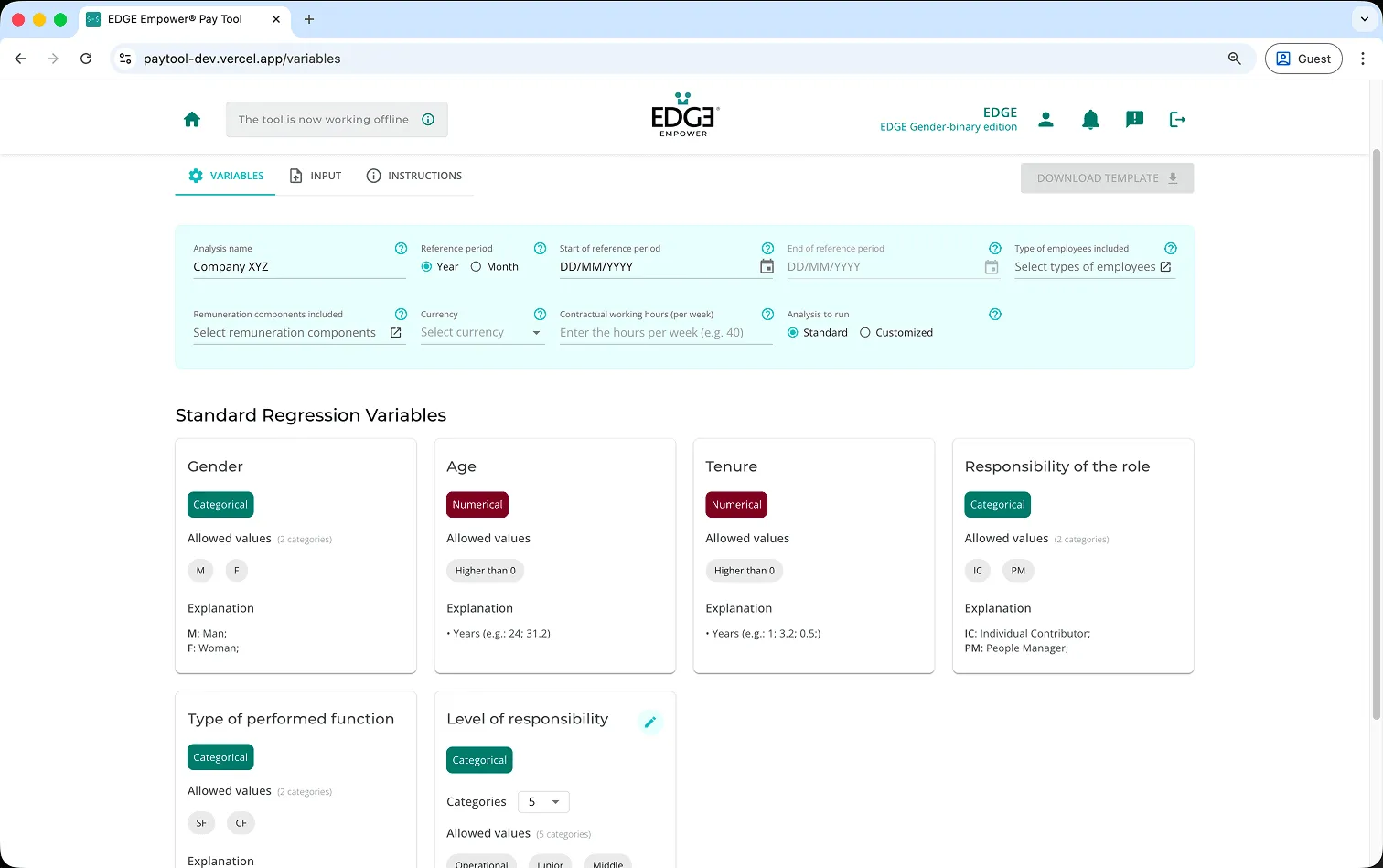The image size is (1383, 868).
Task: Click the SF allowed value chip
Action: coord(201,823)
